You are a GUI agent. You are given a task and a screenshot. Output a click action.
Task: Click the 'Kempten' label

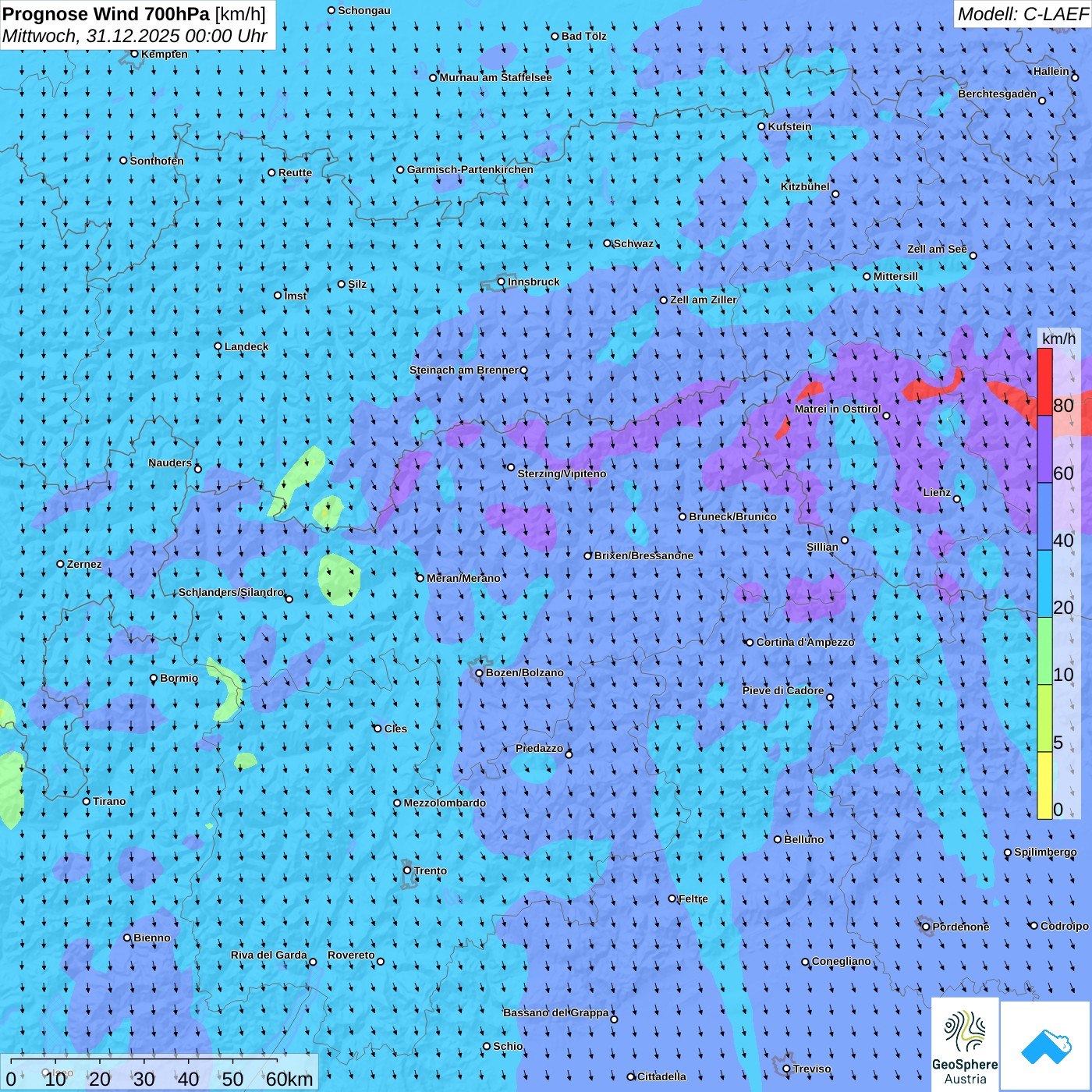(165, 54)
